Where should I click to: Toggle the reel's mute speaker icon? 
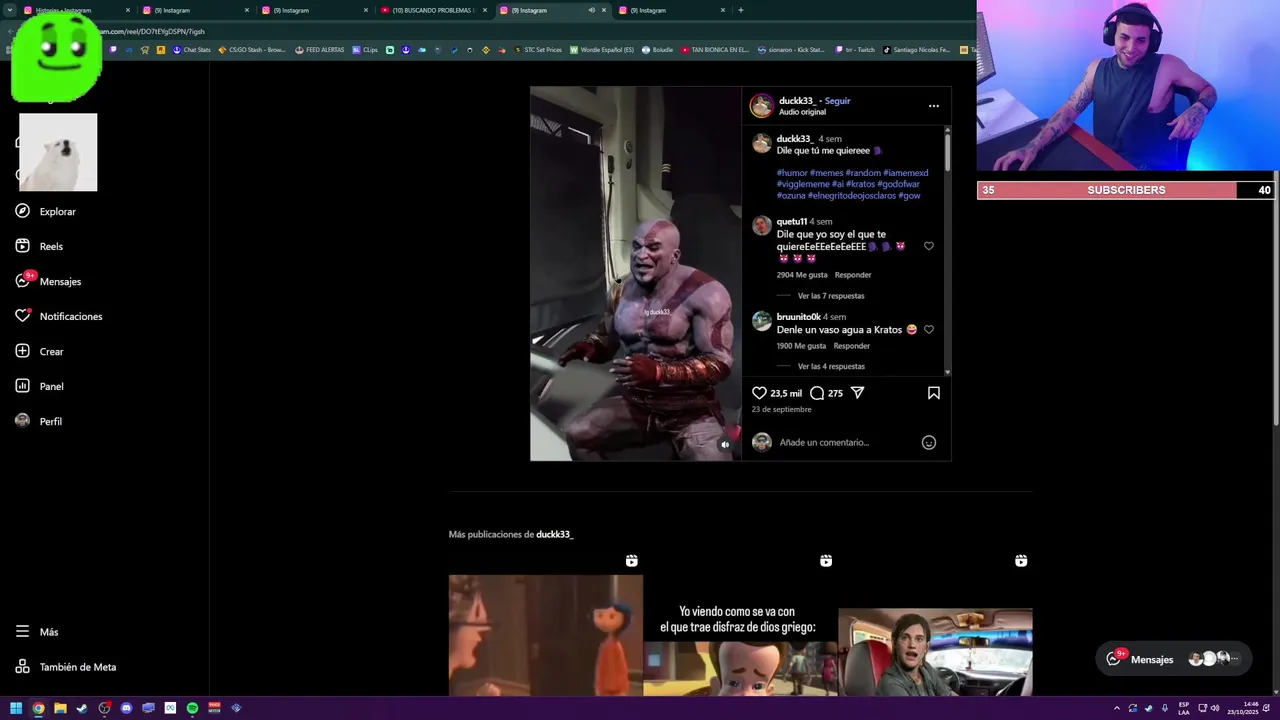pos(725,445)
